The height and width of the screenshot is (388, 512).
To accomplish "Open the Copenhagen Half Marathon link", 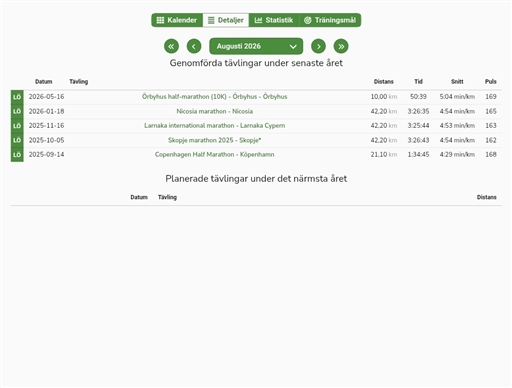I will [x=215, y=155].
